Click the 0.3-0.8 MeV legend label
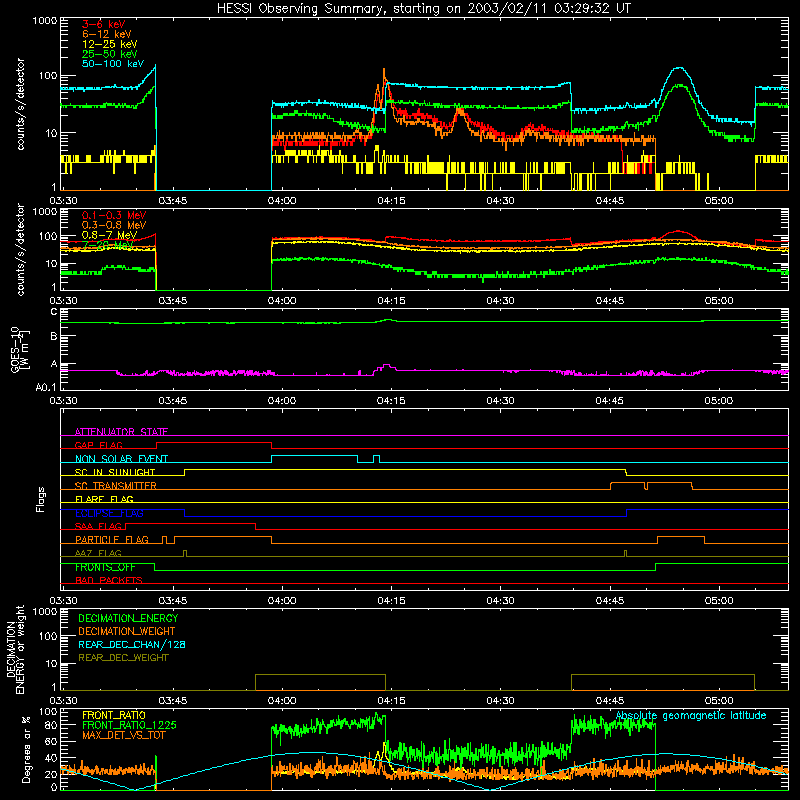 pyautogui.click(x=114, y=225)
